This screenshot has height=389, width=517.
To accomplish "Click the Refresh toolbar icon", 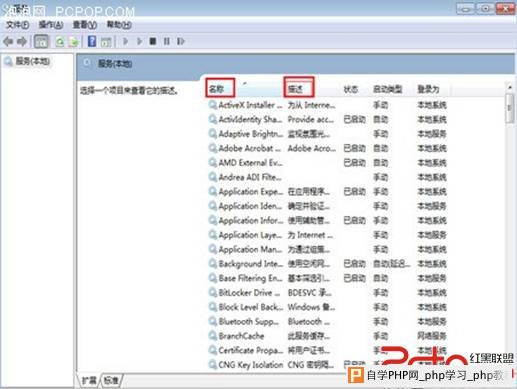I will (x=60, y=42).
